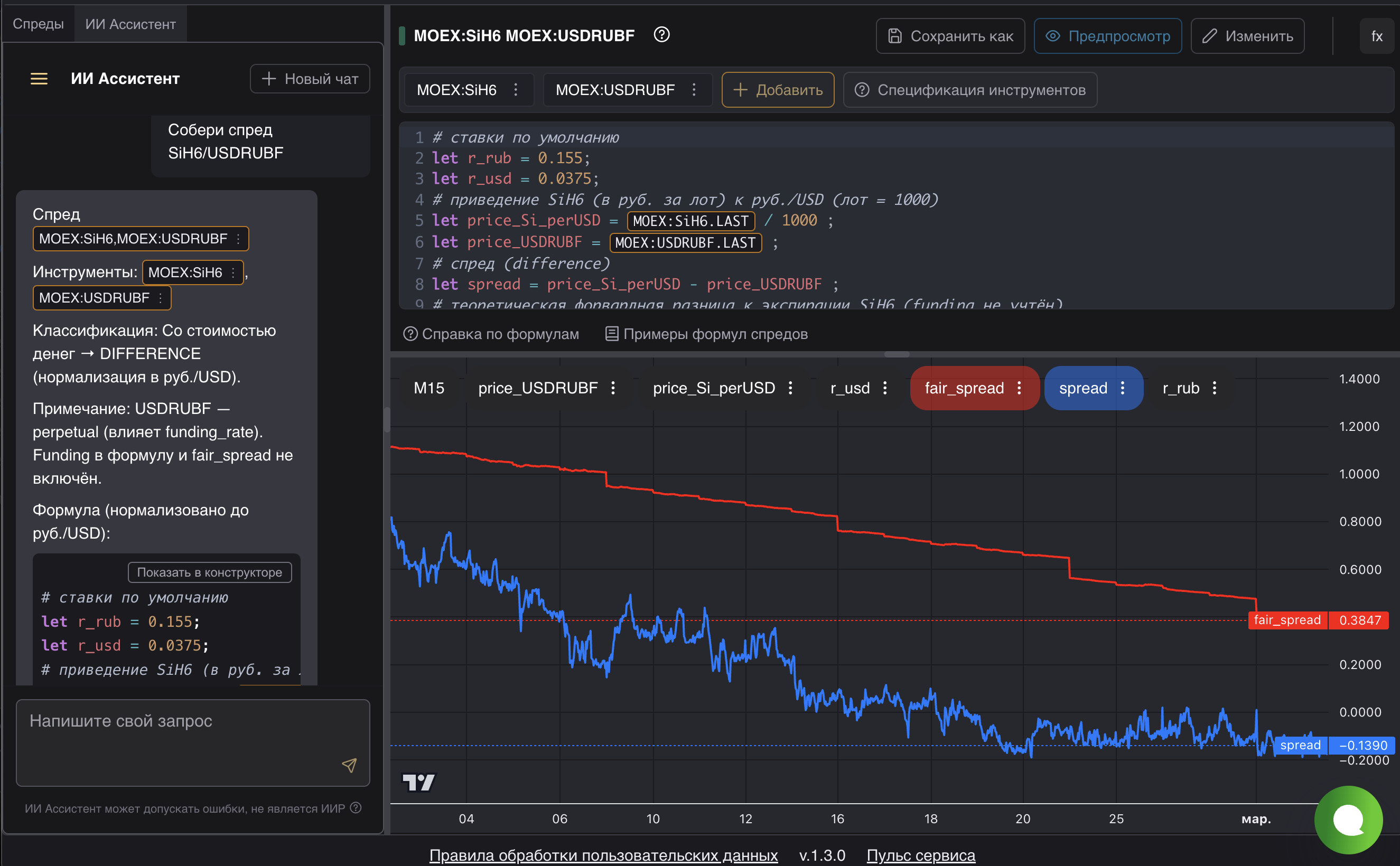The image size is (1400, 866).
Task: Toggle the blue spread series chip
Action: pos(1083,388)
